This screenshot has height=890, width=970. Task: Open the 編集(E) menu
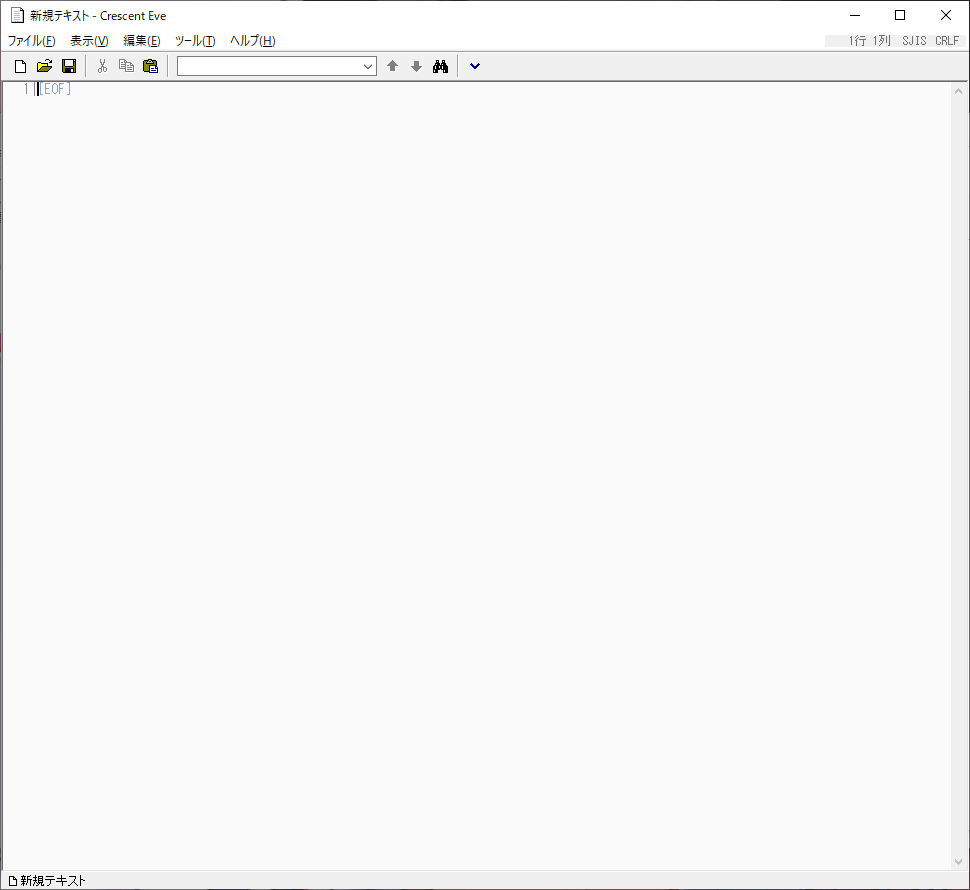coord(142,41)
